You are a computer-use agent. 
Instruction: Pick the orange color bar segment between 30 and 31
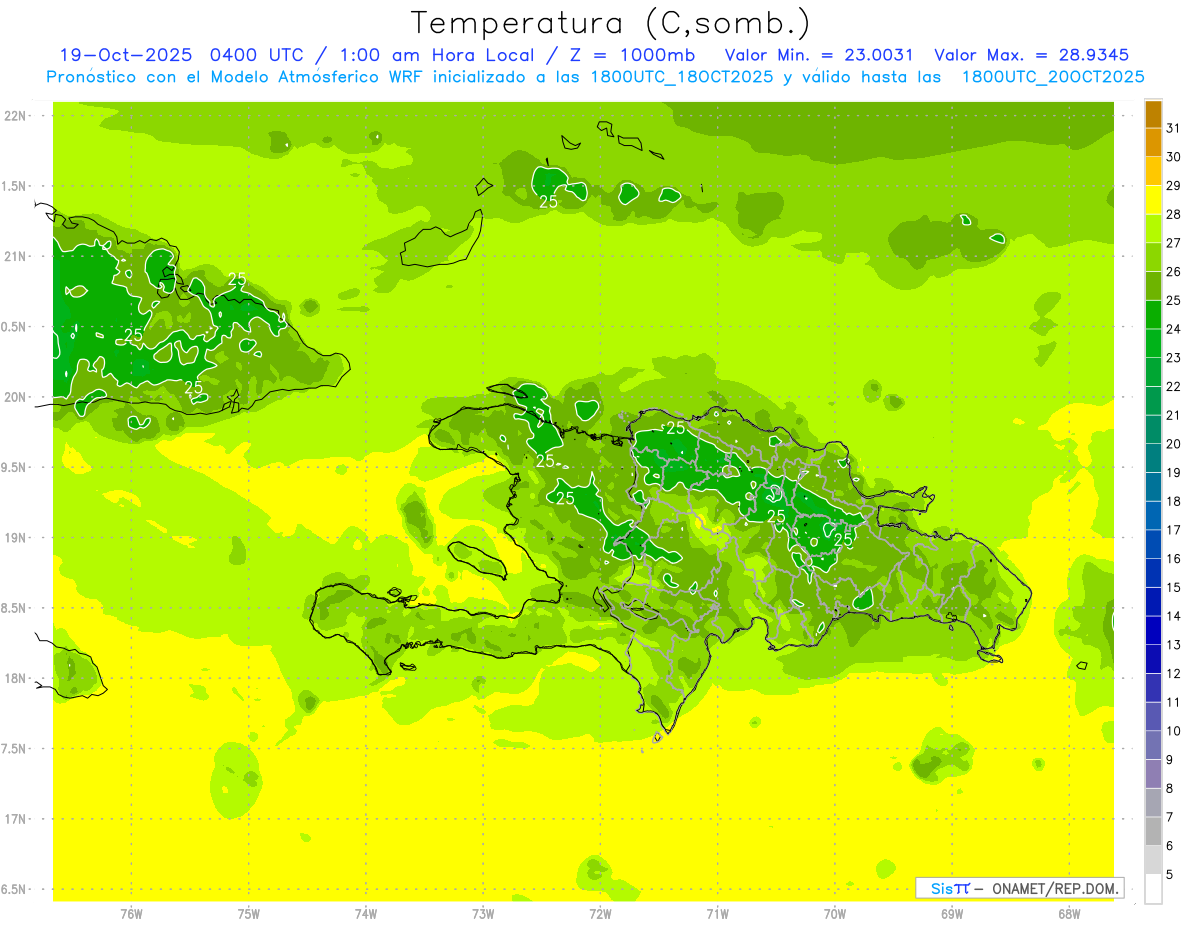tap(1153, 143)
